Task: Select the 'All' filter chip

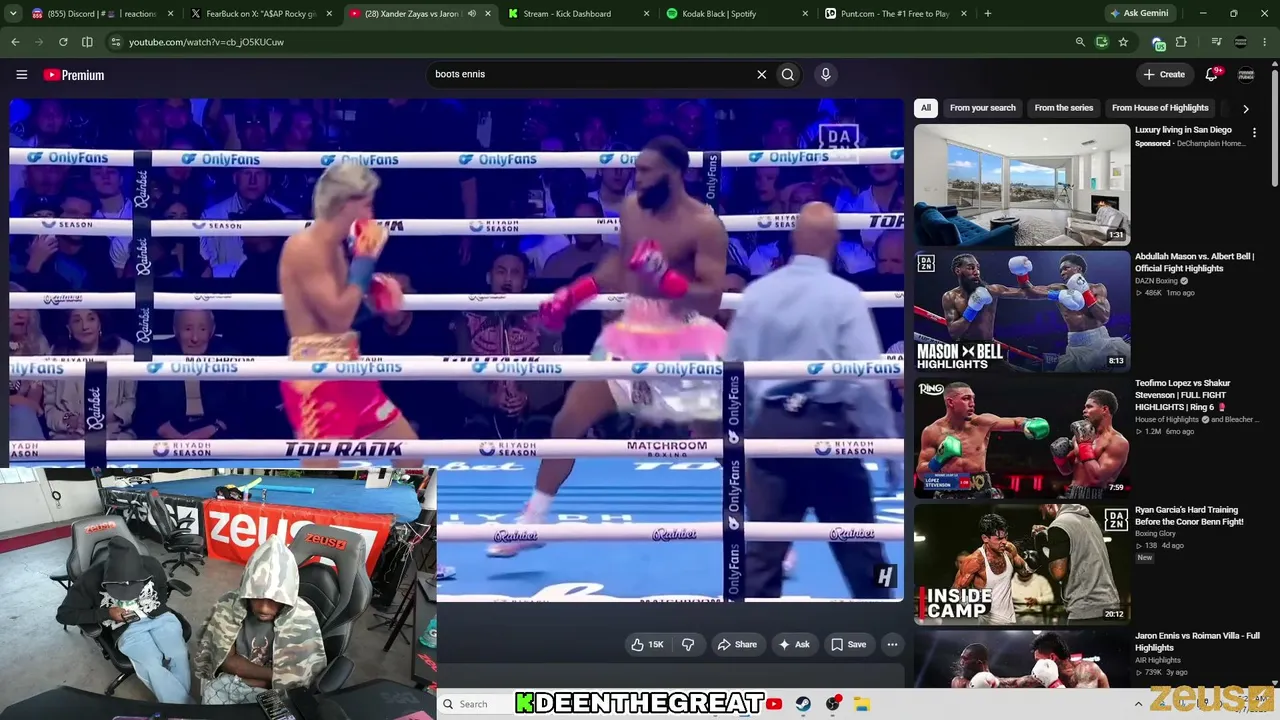Action: coord(926,108)
